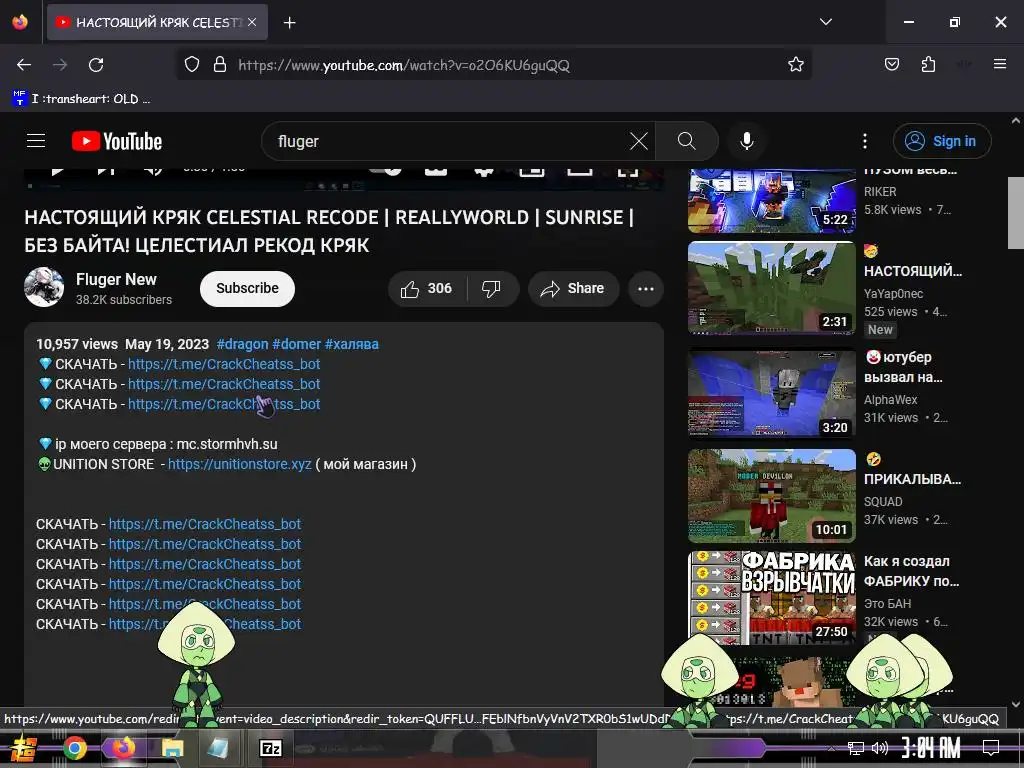Viewport: 1024px width, 768px height.
Task: Click the magnifier search button
Action: (x=686, y=141)
